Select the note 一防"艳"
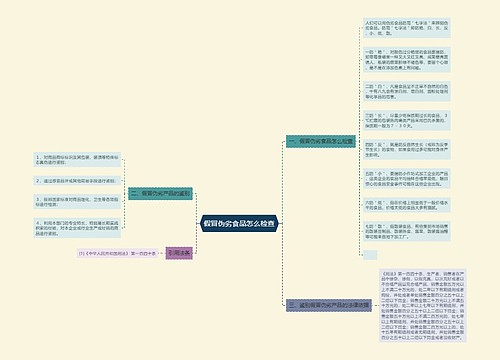This screenshot has width=500, height=360. tap(407, 60)
